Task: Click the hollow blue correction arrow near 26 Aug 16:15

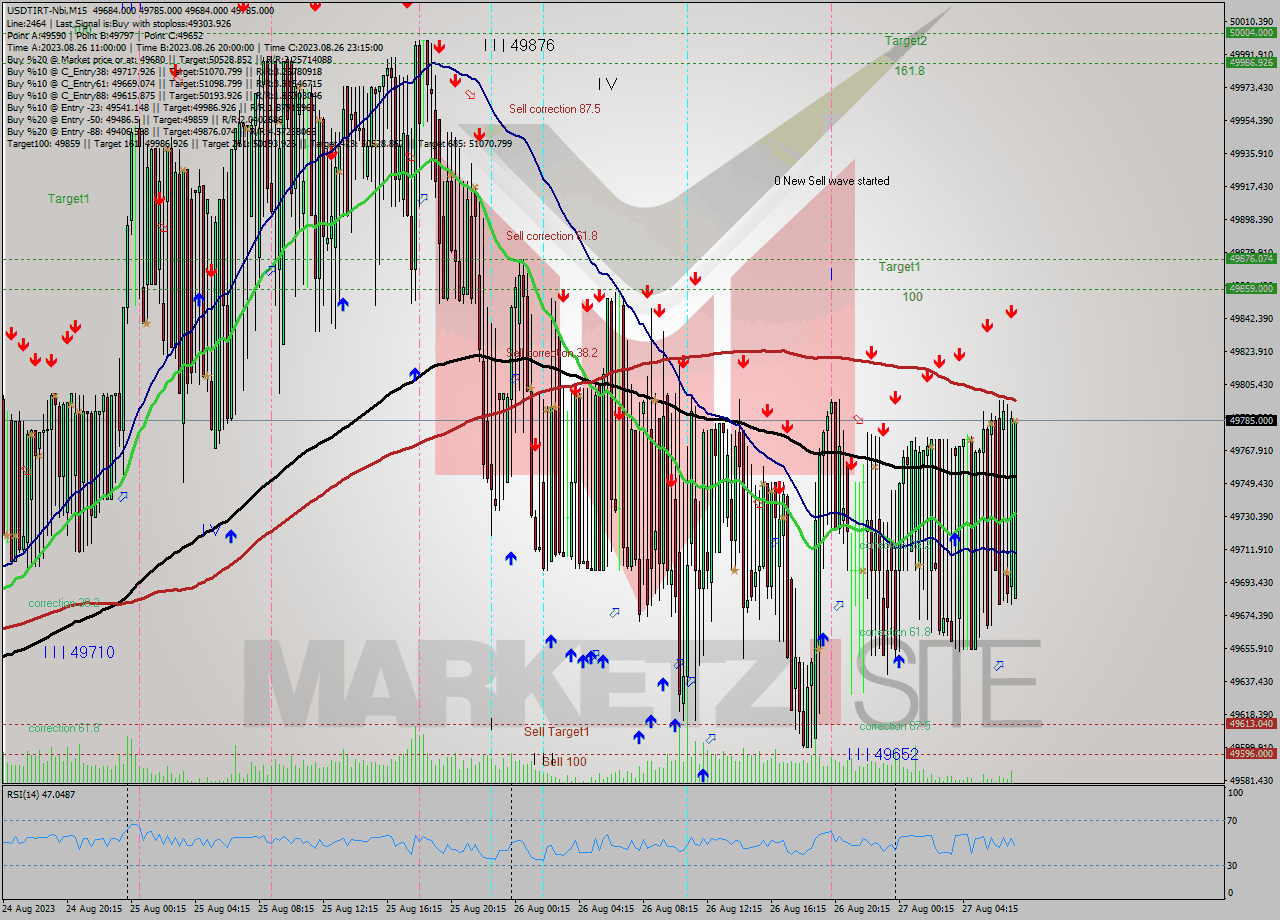Action: 838,605
